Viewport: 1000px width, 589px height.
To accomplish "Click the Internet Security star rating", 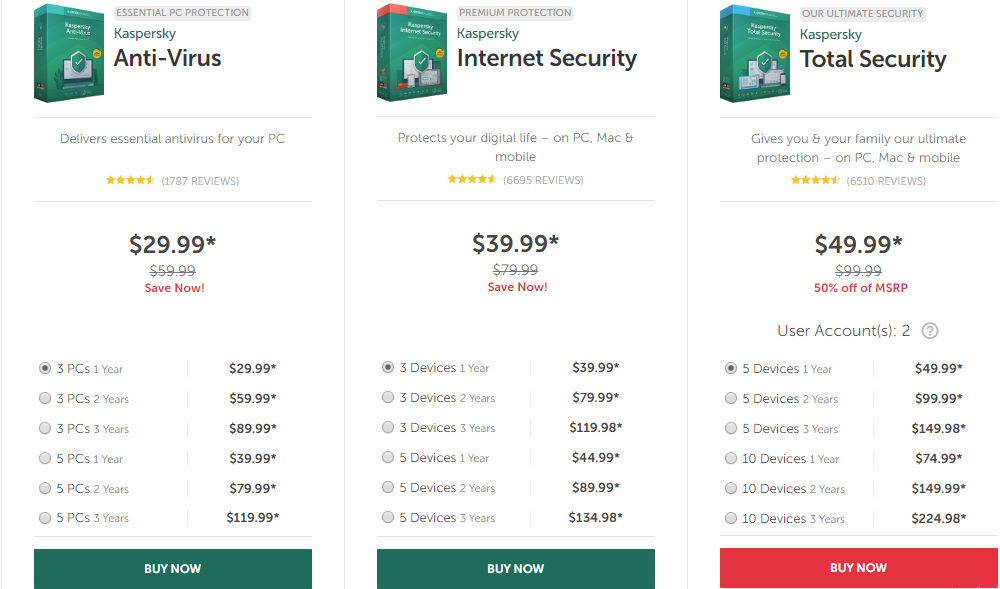I will 473,179.
